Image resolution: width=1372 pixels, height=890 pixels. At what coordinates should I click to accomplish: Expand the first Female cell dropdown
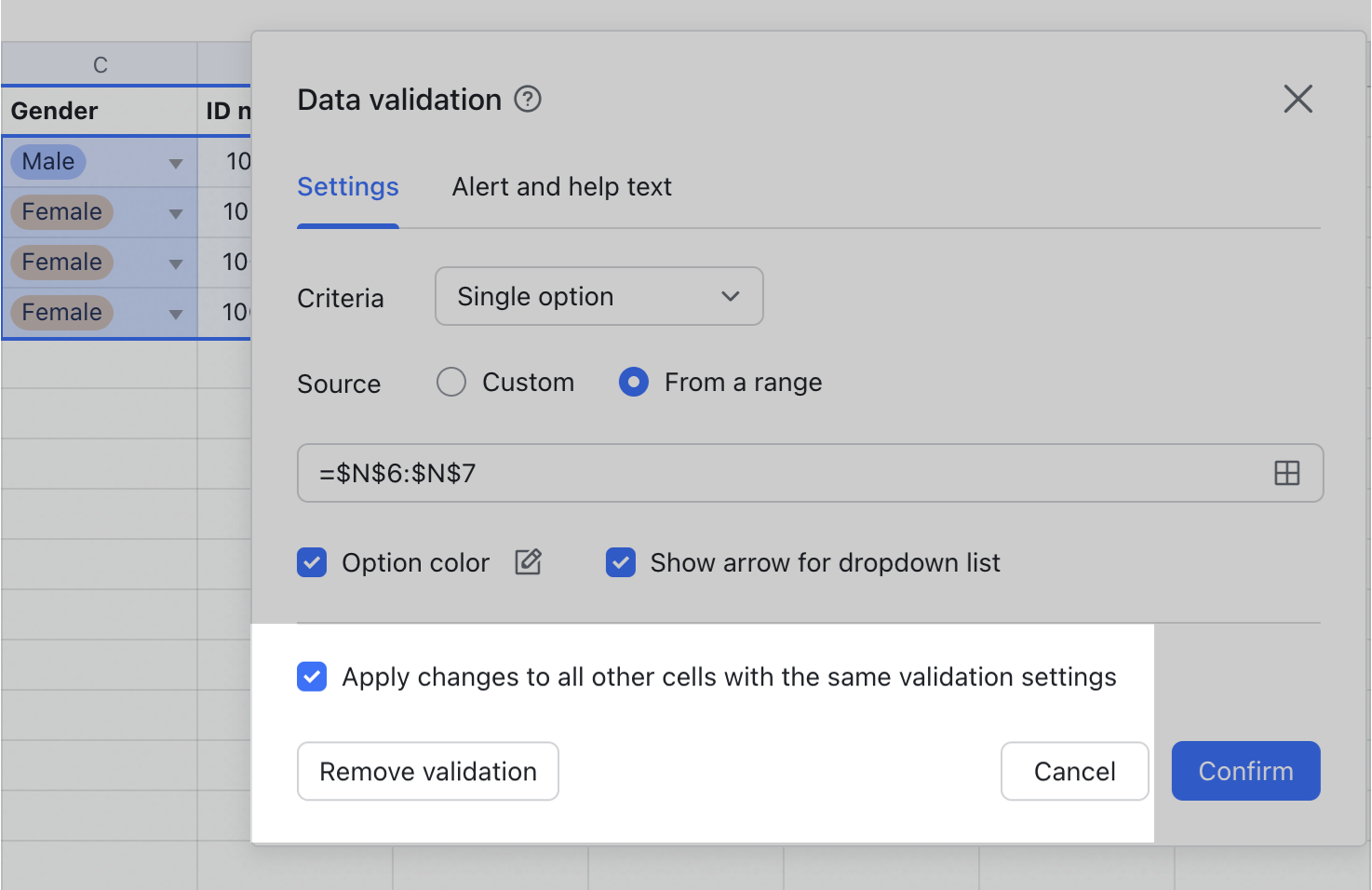[176, 212]
